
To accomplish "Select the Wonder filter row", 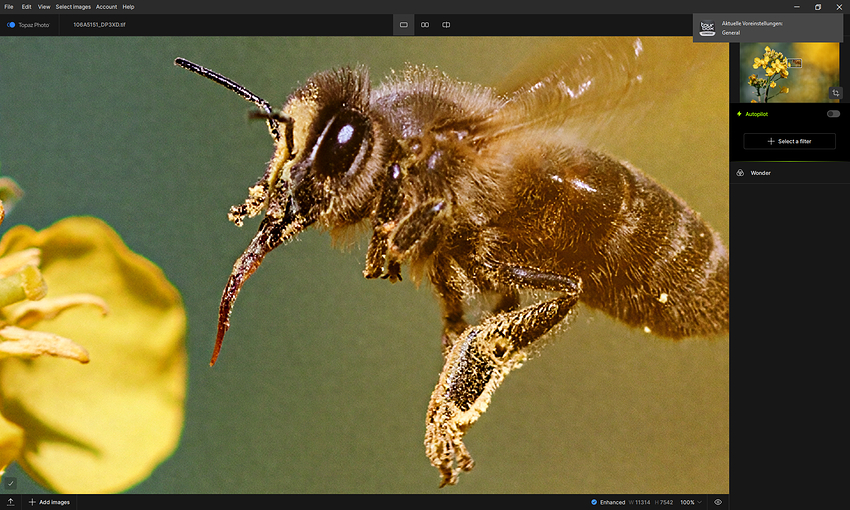I will point(790,173).
